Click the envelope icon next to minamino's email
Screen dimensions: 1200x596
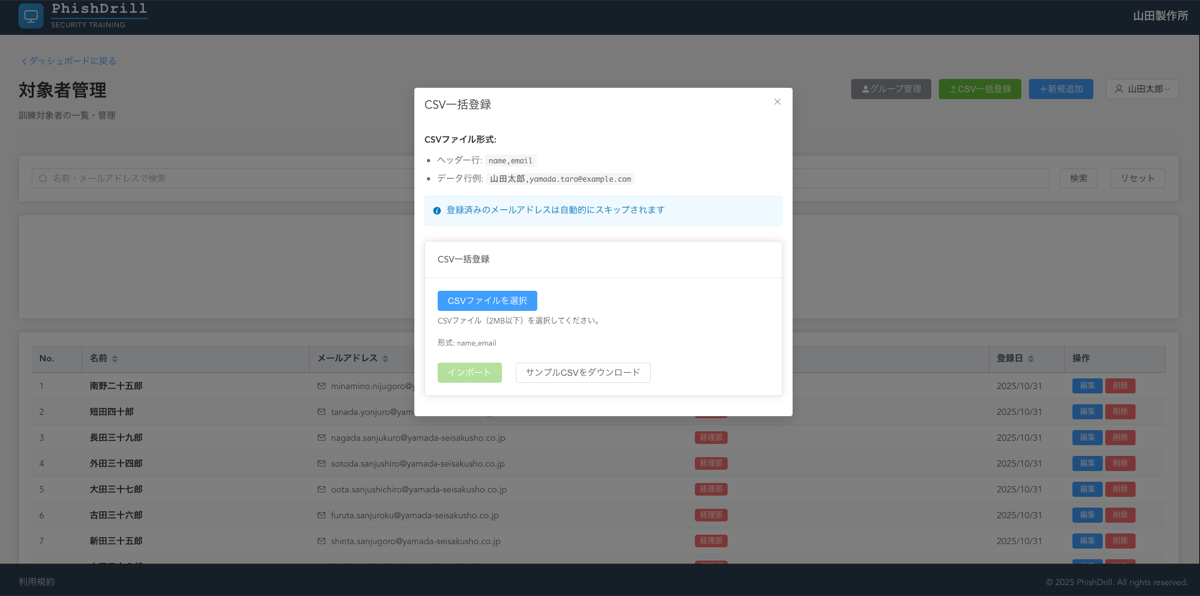coord(323,385)
